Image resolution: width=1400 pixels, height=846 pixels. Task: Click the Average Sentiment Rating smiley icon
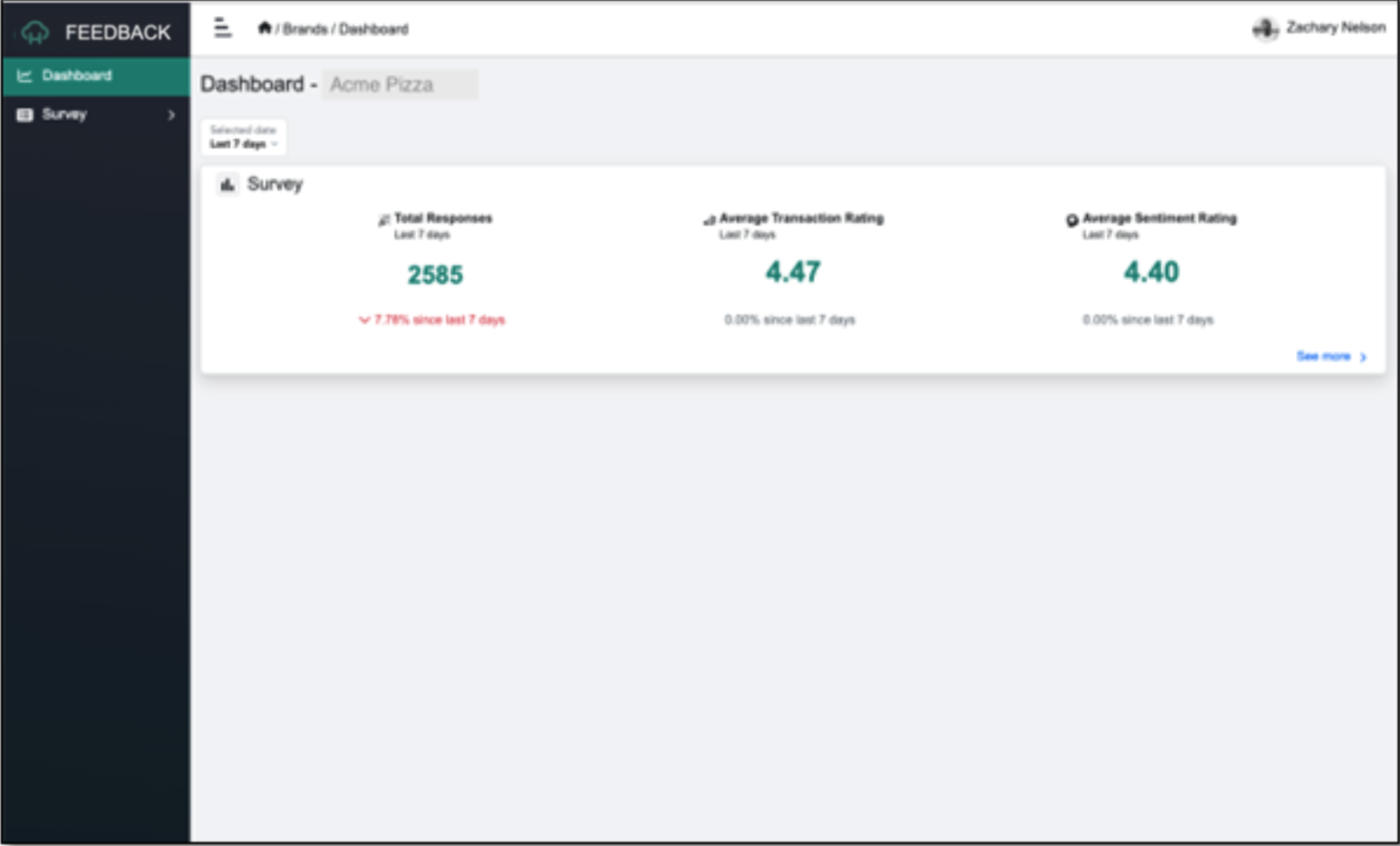click(x=1073, y=219)
